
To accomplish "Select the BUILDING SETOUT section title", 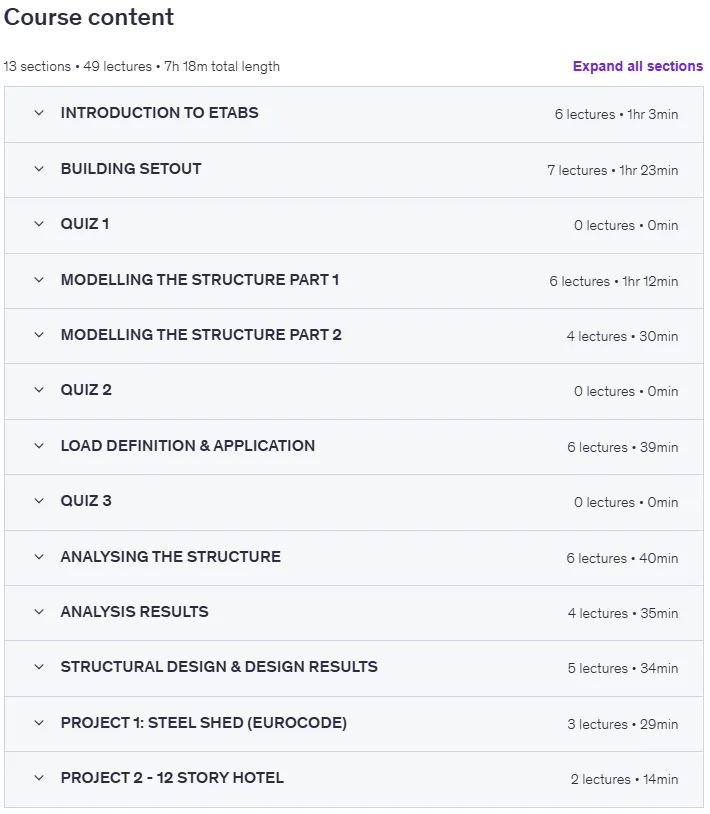I will (131, 169).
